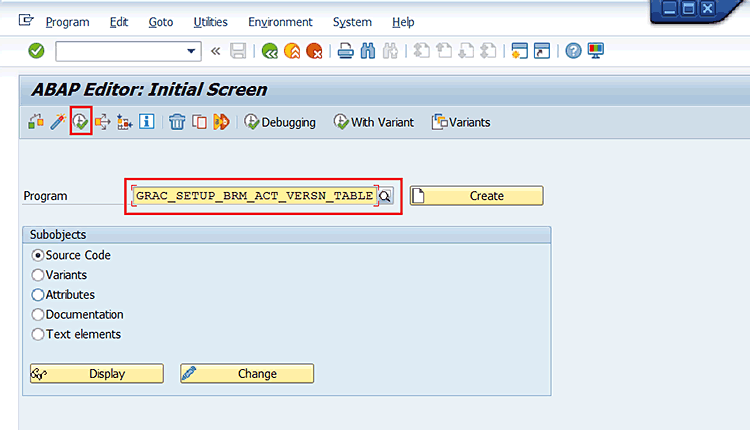
Task: Click the Debugging button
Action: pyautogui.click(x=280, y=122)
